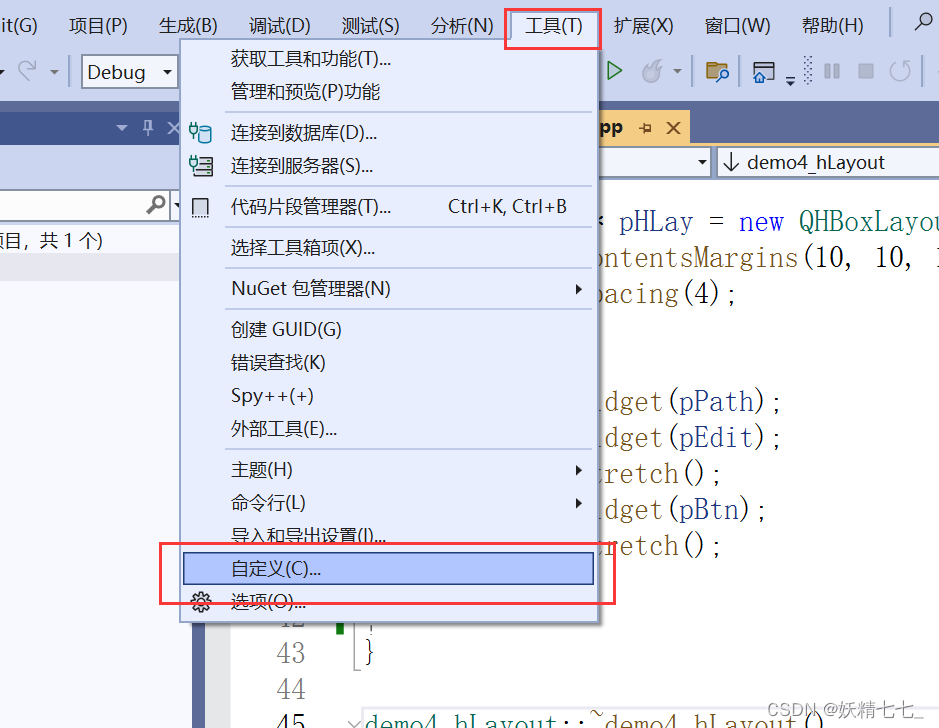The height and width of the screenshot is (728, 939).
Task: Pin the cpp editor tab
Action: (646, 128)
